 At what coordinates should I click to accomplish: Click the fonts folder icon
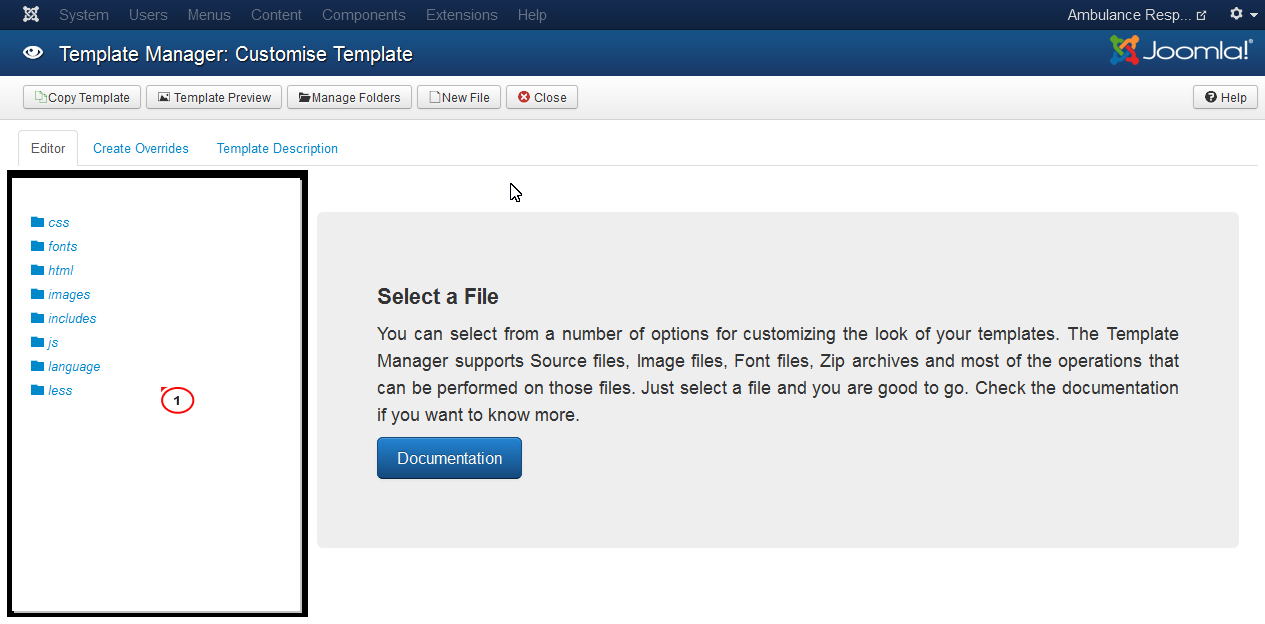[38, 246]
